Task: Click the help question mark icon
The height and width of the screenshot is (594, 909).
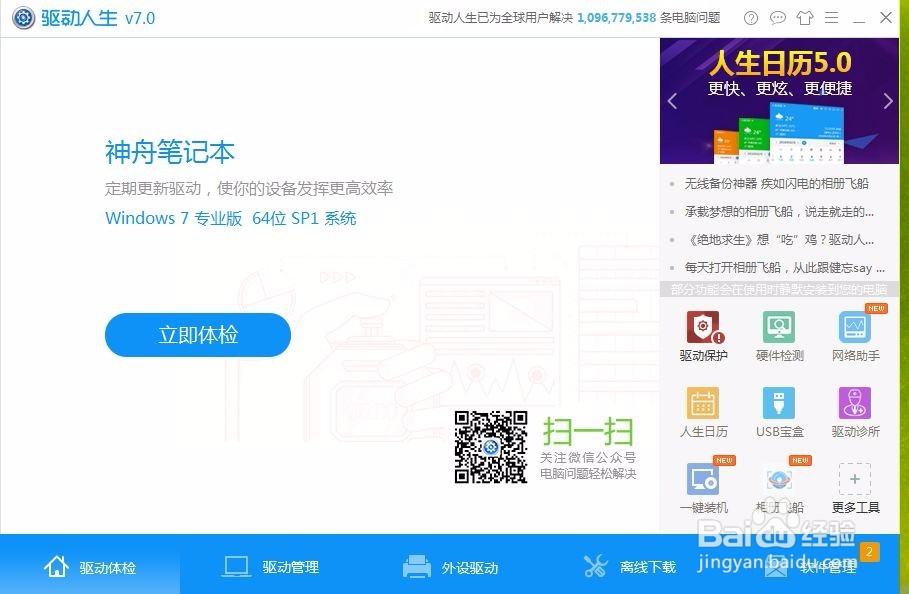Action: pos(751,18)
